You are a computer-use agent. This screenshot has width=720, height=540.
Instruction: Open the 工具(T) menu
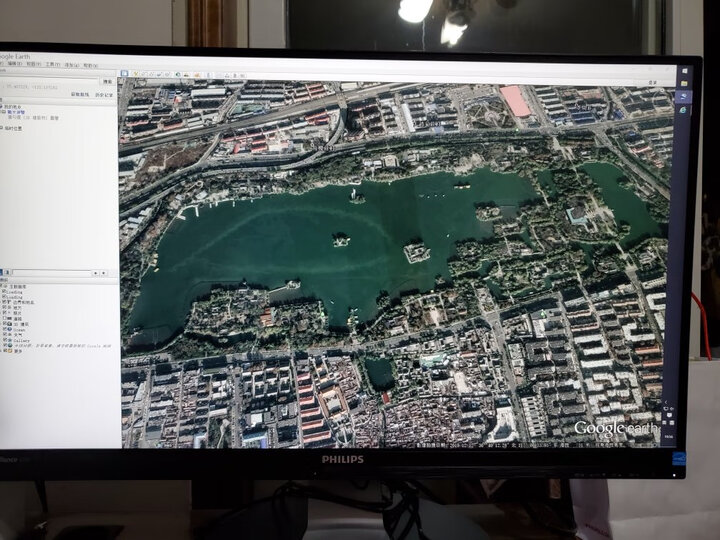coord(53,65)
